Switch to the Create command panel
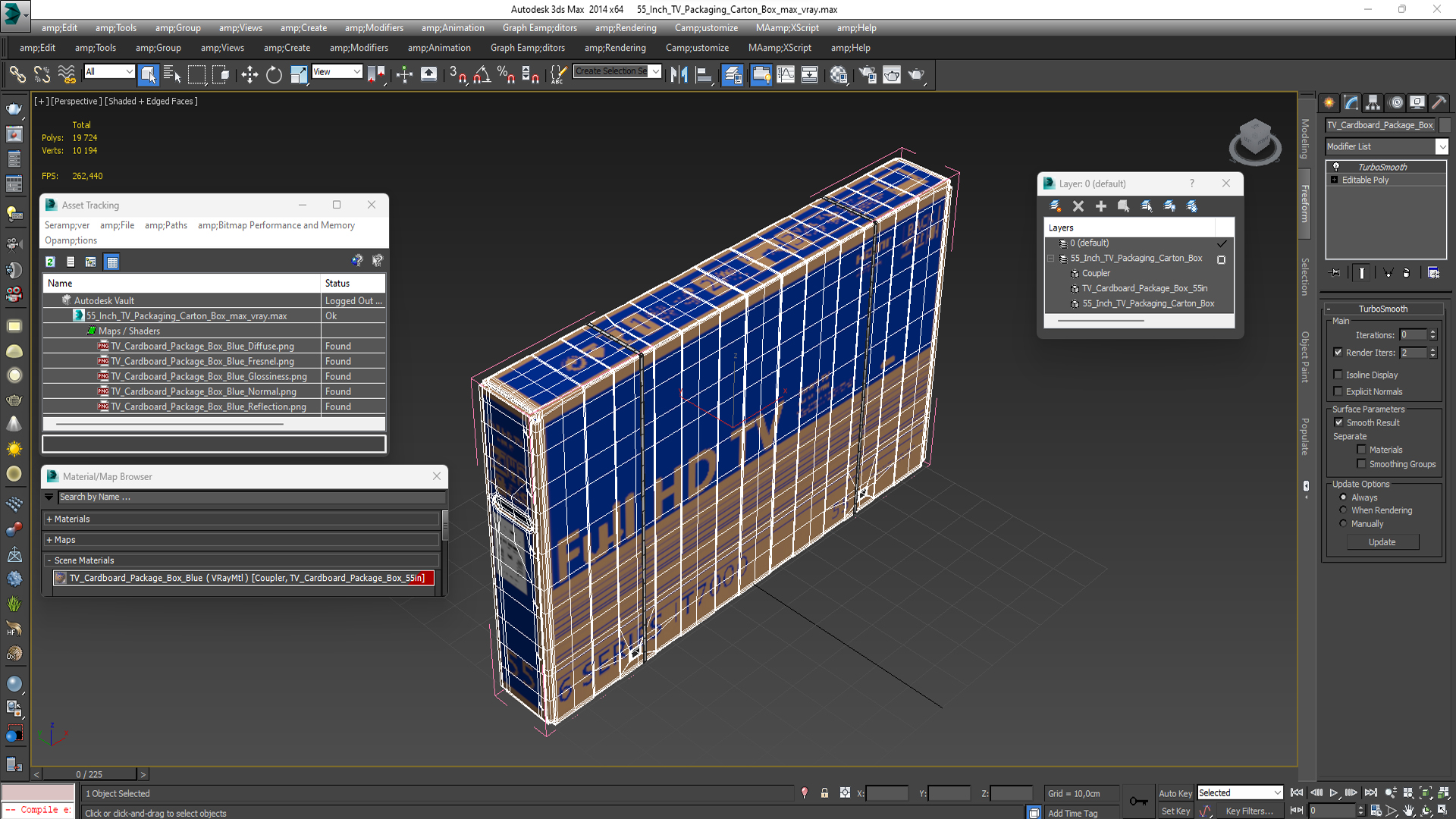 pos(1329,102)
